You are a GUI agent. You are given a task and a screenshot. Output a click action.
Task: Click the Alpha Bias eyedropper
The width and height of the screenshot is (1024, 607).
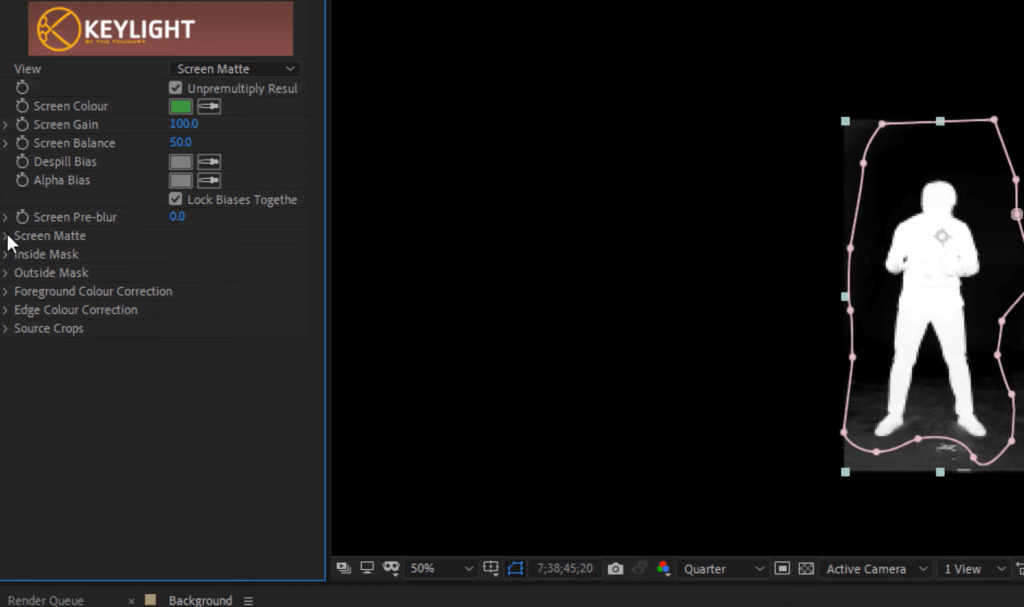pos(208,180)
